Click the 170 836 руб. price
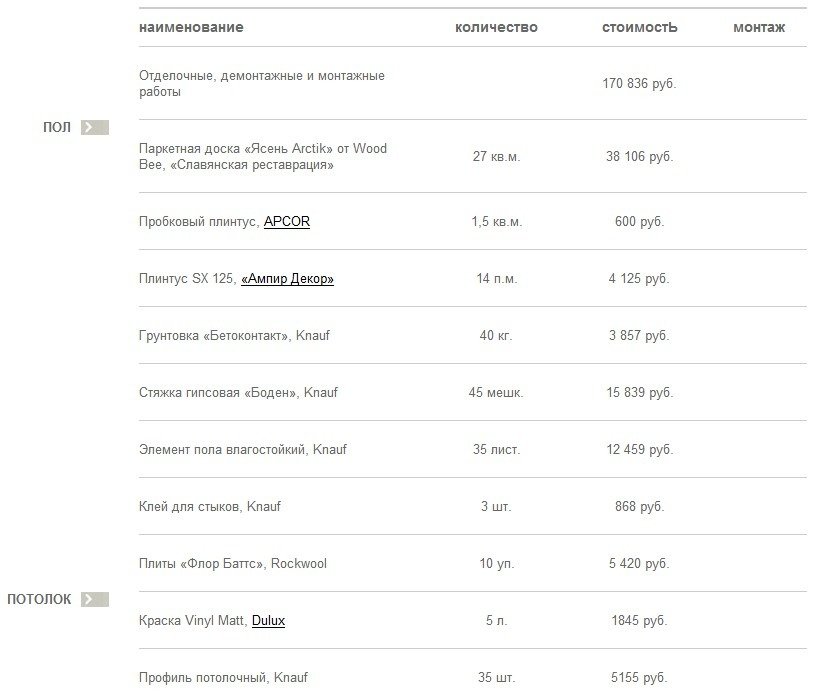820x698 pixels. pyautogui.click(x=639, y=84)
